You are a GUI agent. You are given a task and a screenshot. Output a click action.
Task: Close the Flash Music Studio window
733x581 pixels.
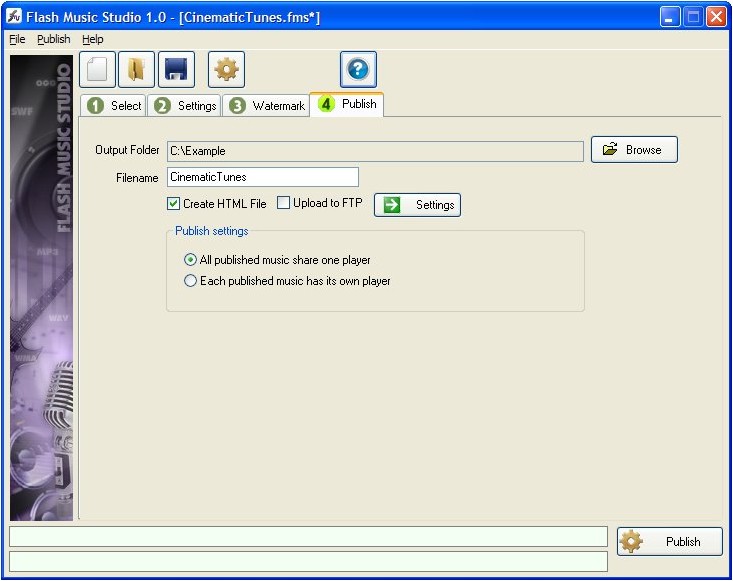pyautogui.click(x=716, y=17)
